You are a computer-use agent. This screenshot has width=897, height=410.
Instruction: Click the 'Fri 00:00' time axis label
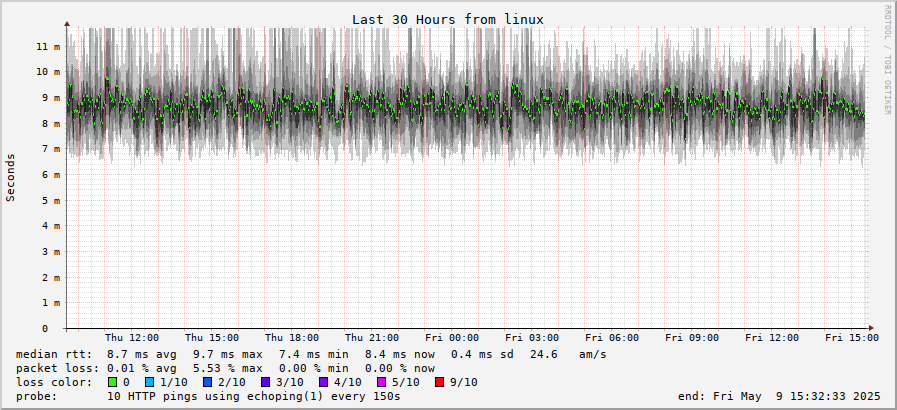click(x=452, y=338)
